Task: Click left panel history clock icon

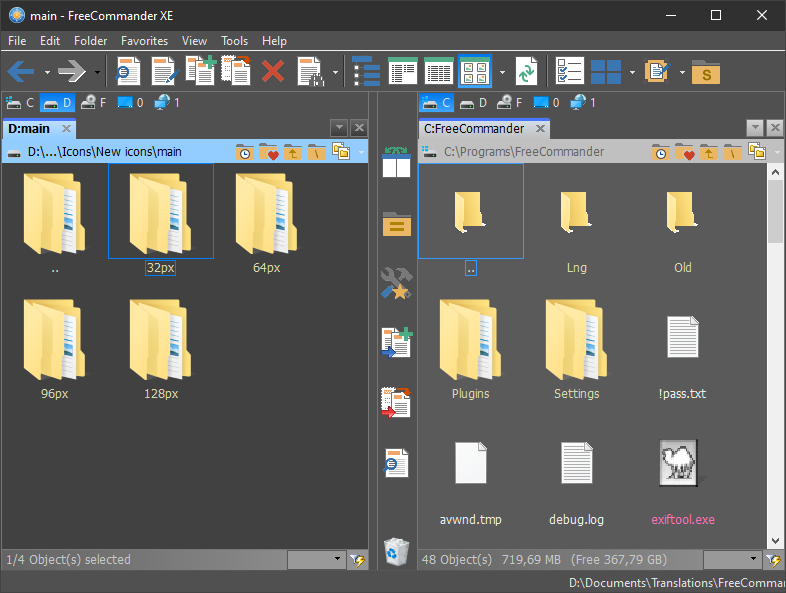Action: tap(244, 151)
